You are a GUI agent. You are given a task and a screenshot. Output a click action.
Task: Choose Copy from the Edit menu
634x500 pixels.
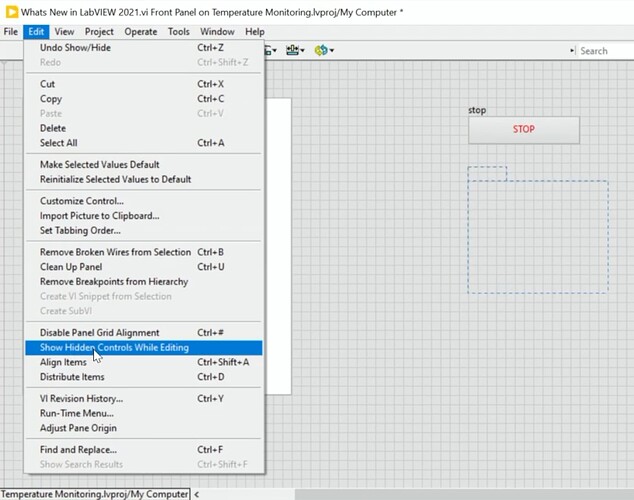point(144,99)
